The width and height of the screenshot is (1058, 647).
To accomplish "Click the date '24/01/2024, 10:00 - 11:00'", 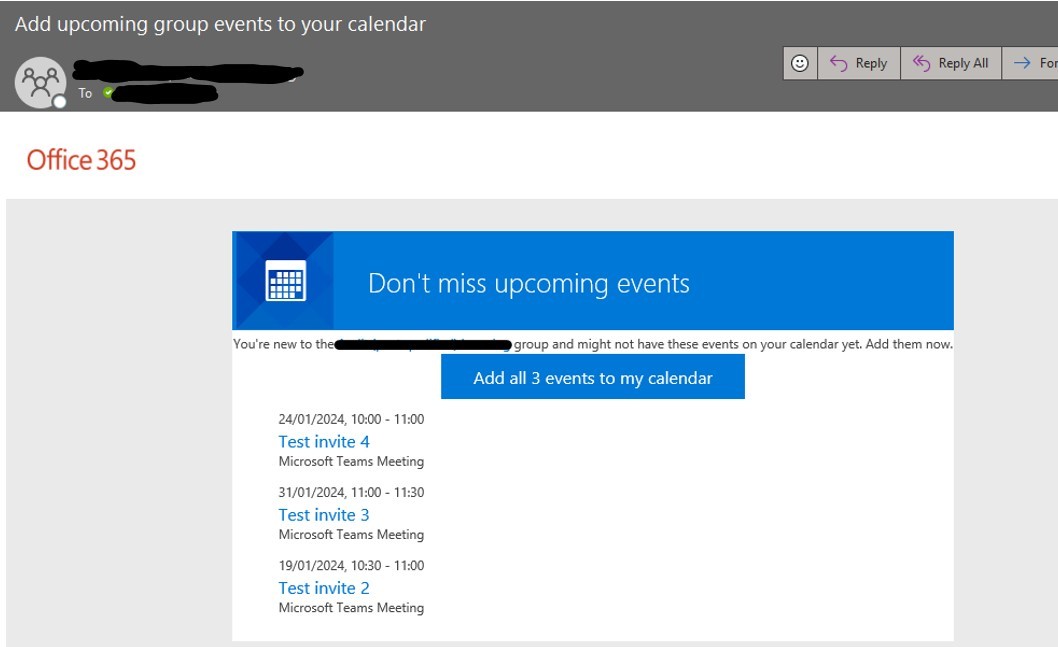I will tap(351, 419).
